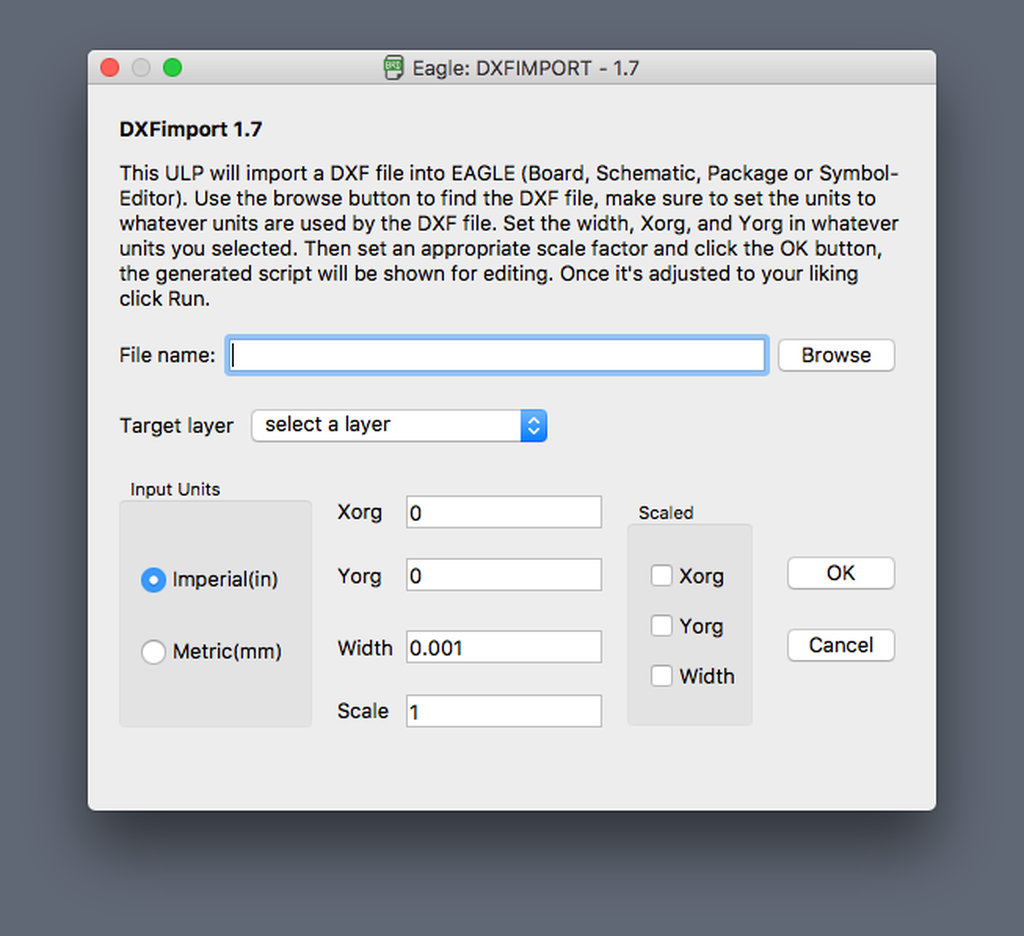Click the Width value field

504,647
